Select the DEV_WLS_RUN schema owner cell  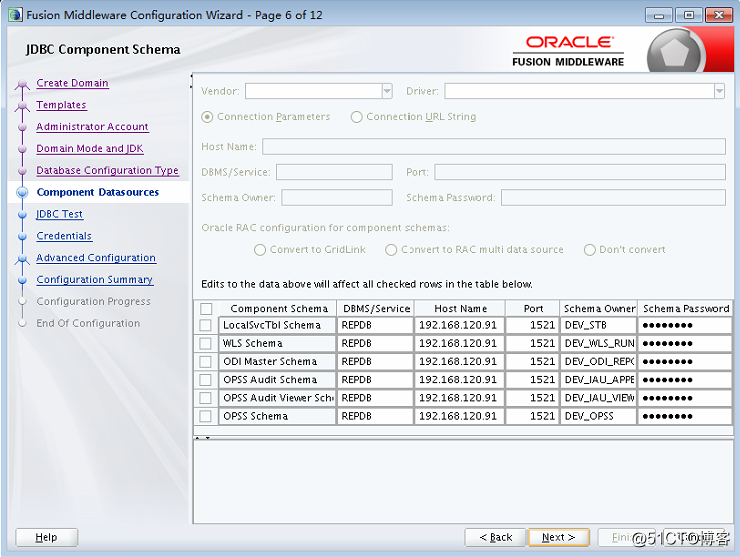[598, 343]
